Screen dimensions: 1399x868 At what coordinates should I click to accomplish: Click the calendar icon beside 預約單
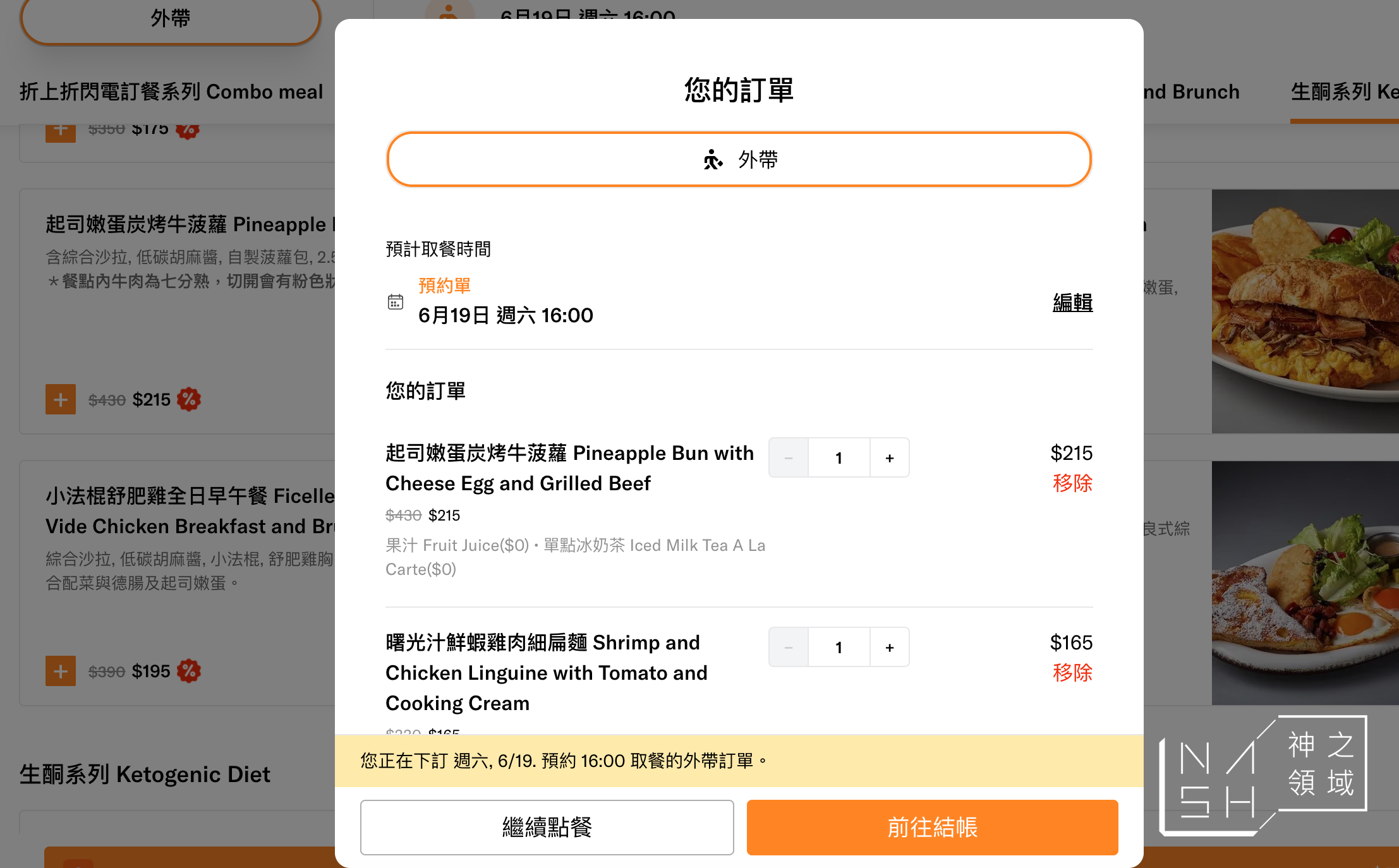click(396, 302)
